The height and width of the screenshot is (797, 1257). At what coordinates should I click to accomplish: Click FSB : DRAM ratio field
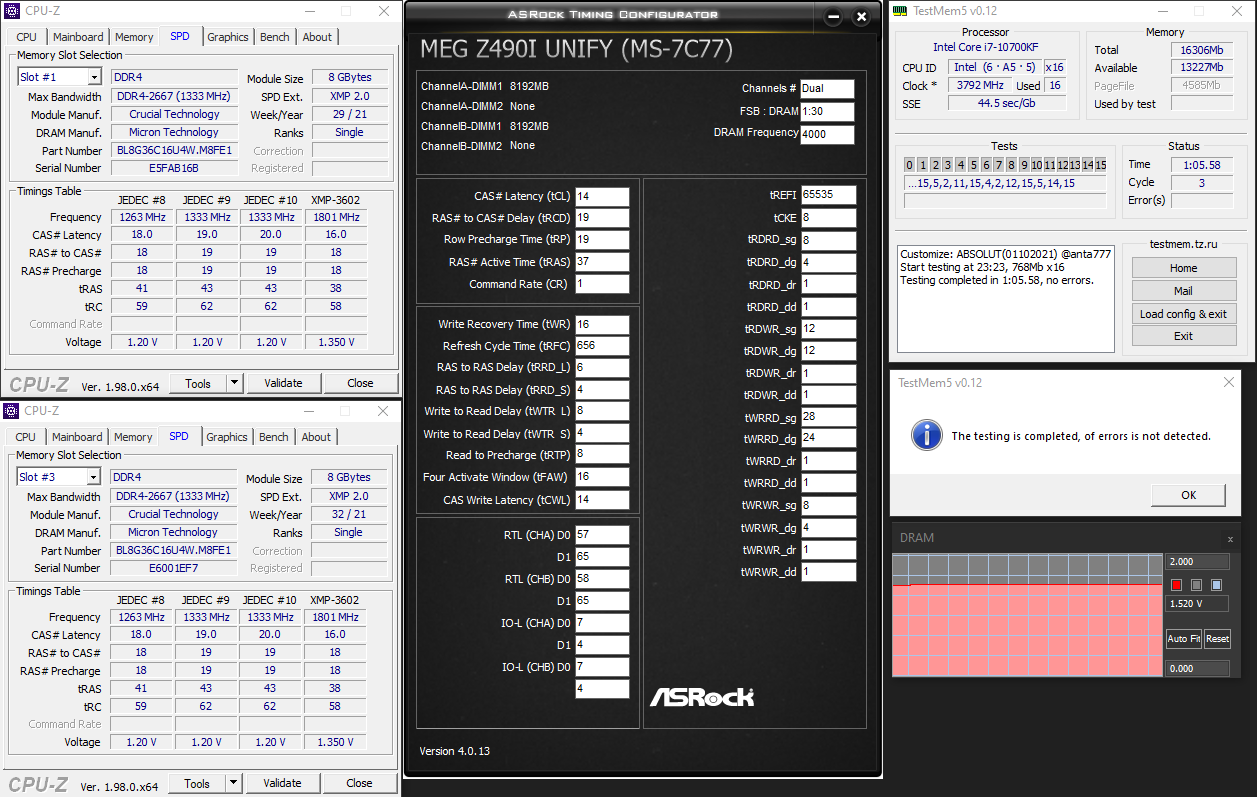[x=827, y=111]
